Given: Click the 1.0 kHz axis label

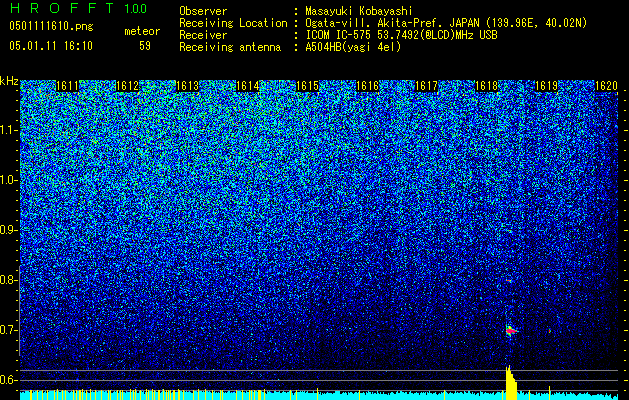Looking at the screenshot, I should (x=9, y=180).
